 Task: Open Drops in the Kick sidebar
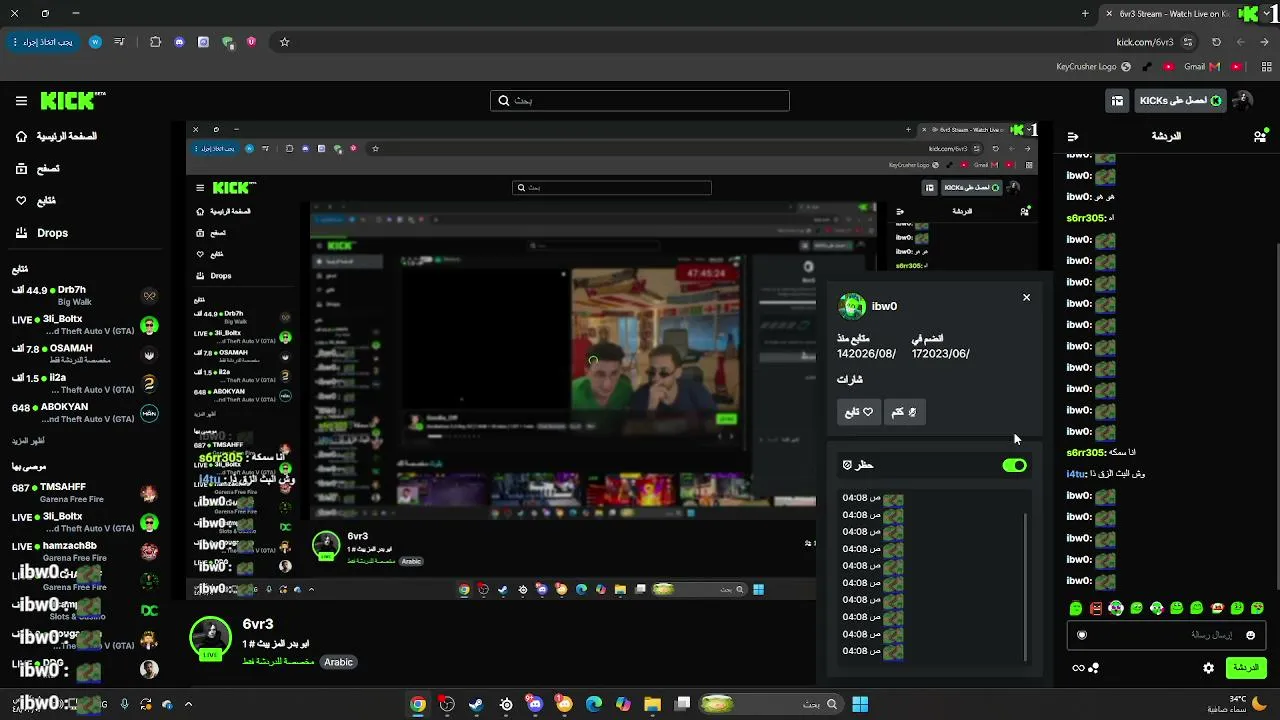[x=42, y=233]
